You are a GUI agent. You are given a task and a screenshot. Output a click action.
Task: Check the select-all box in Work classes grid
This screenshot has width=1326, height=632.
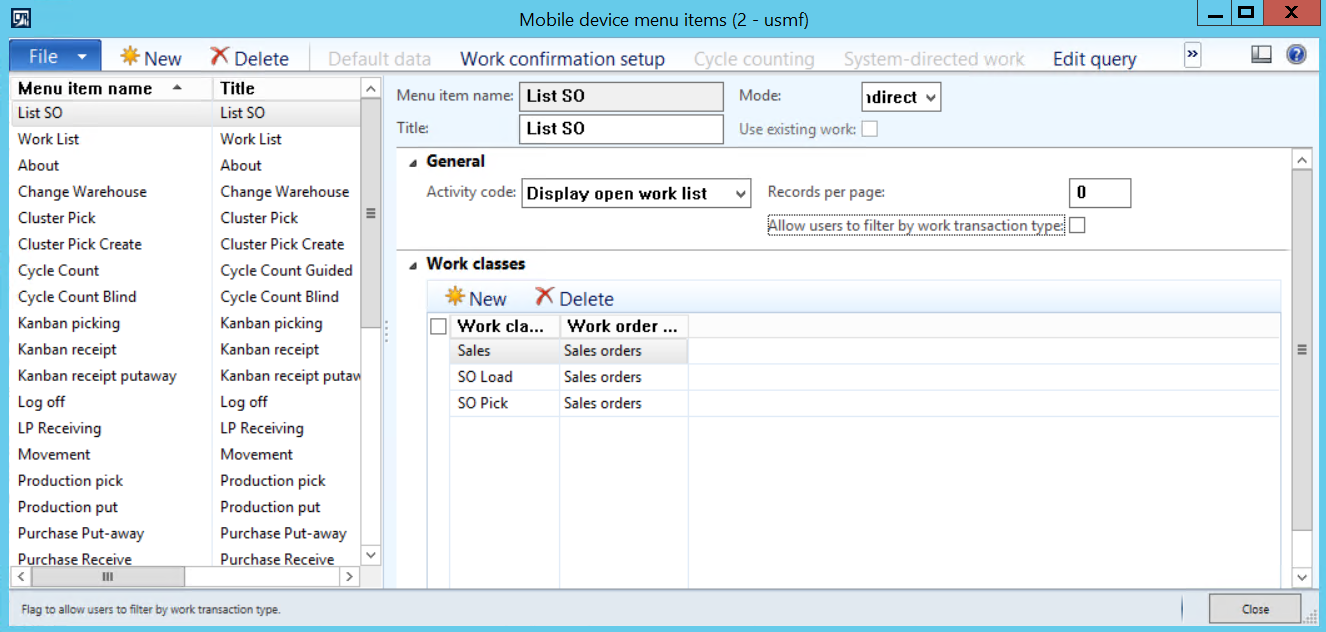point(438,326)
